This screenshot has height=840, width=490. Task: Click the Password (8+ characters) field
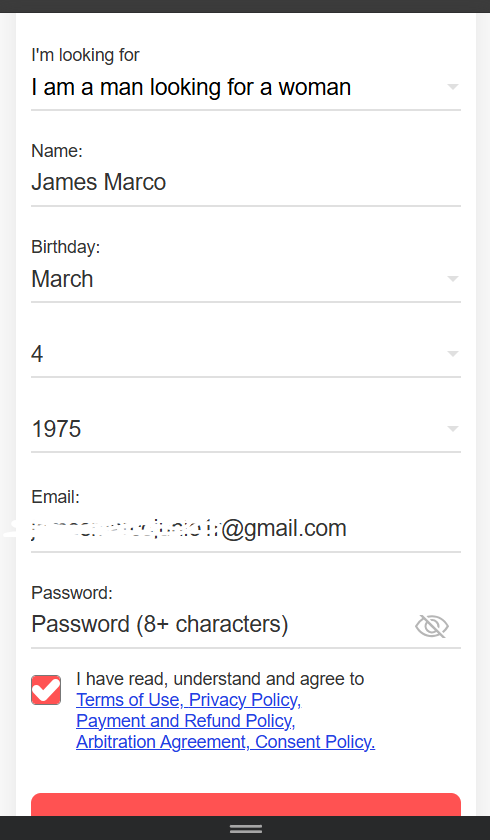click(x=221, y=625)
